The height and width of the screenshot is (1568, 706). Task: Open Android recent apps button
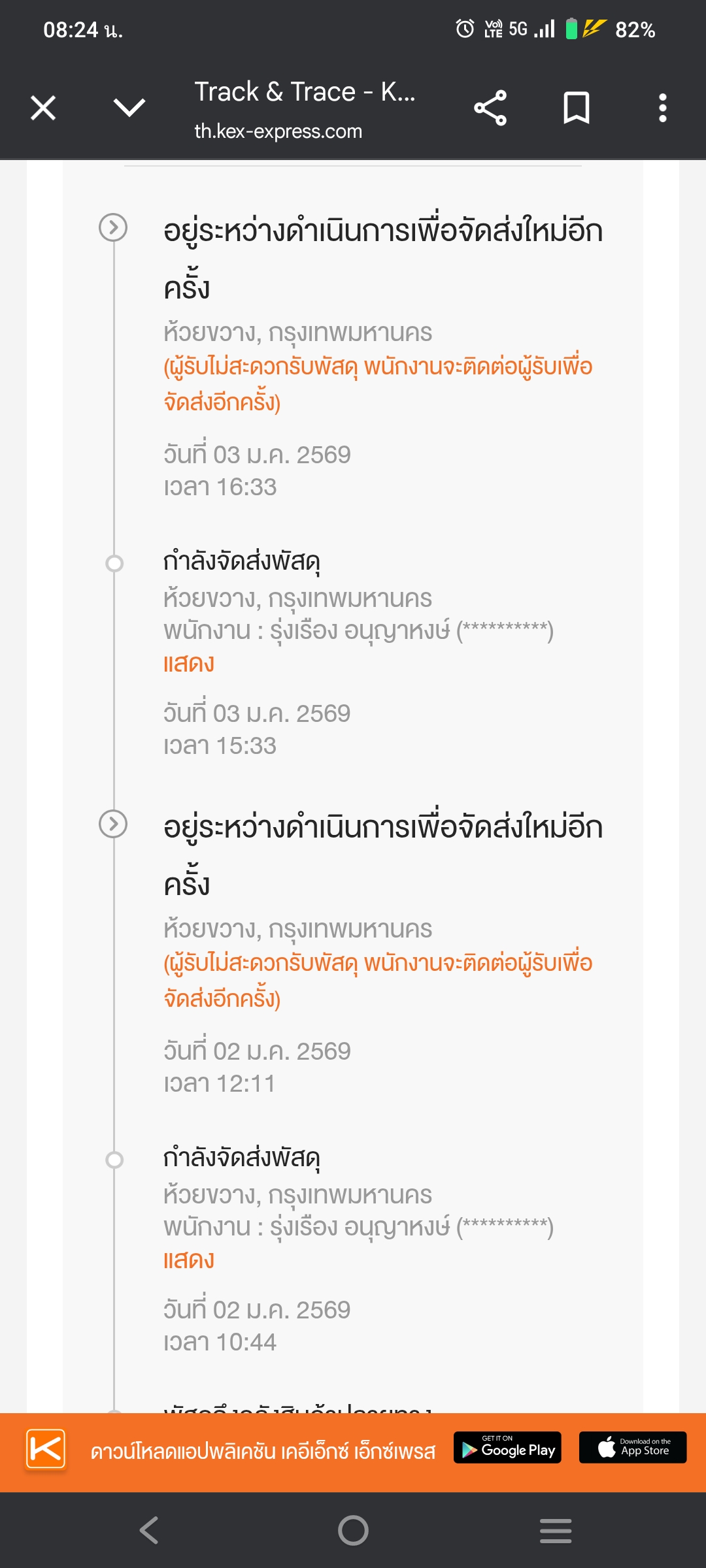[556, 1531]
